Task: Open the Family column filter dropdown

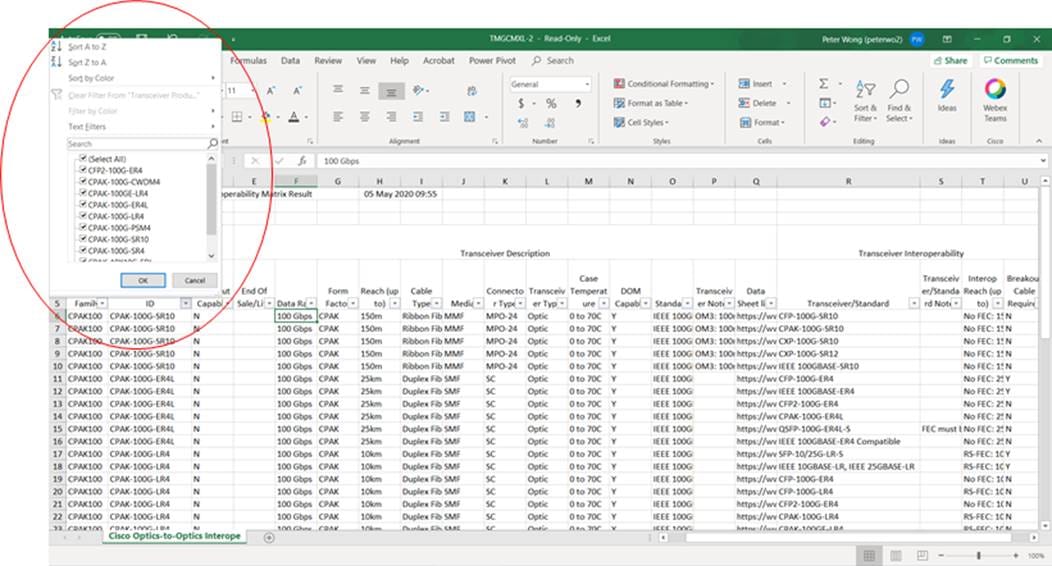Action: click(103, 304)
